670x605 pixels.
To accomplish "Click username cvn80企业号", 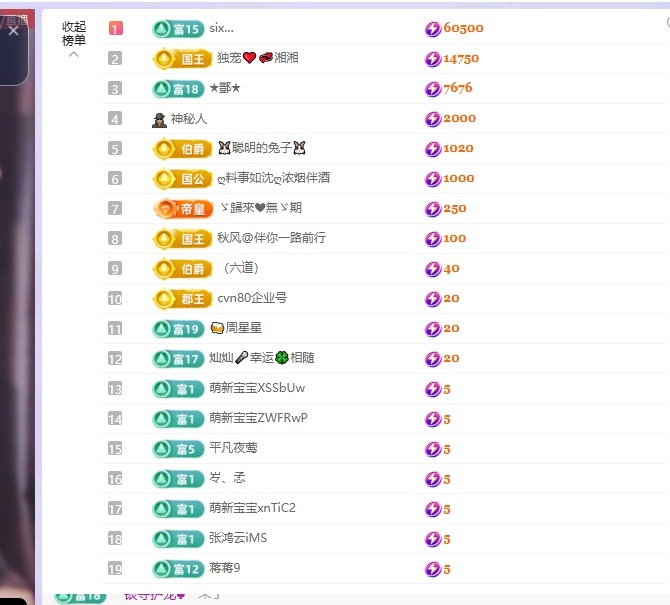I will 252,298.
